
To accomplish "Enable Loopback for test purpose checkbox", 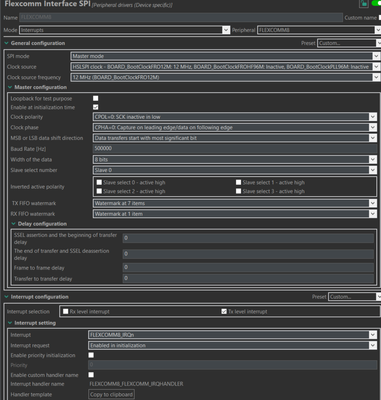I will point(96,98).
